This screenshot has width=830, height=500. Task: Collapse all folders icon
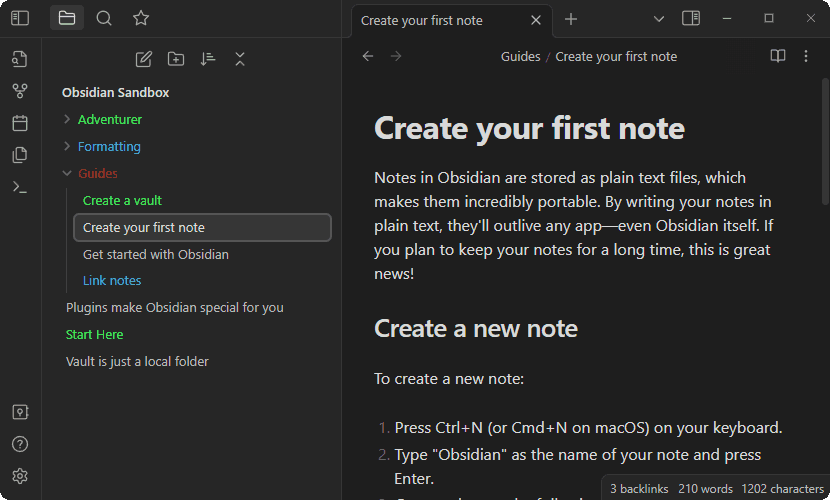click(240, 59)
